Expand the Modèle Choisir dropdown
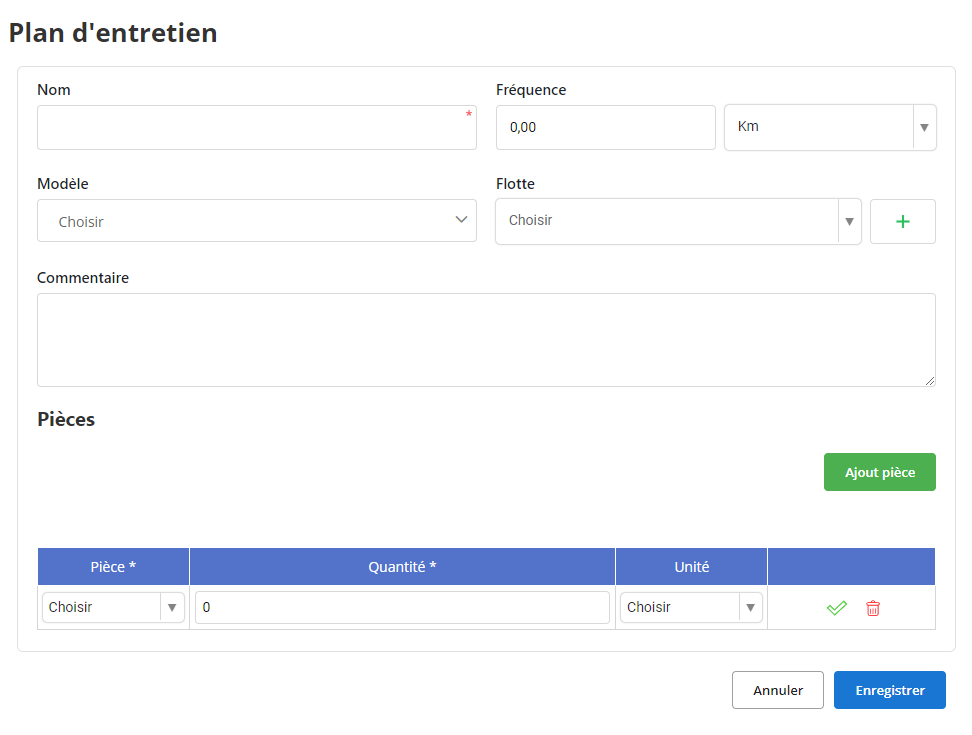972x735 pixels. tap(257, 221)
